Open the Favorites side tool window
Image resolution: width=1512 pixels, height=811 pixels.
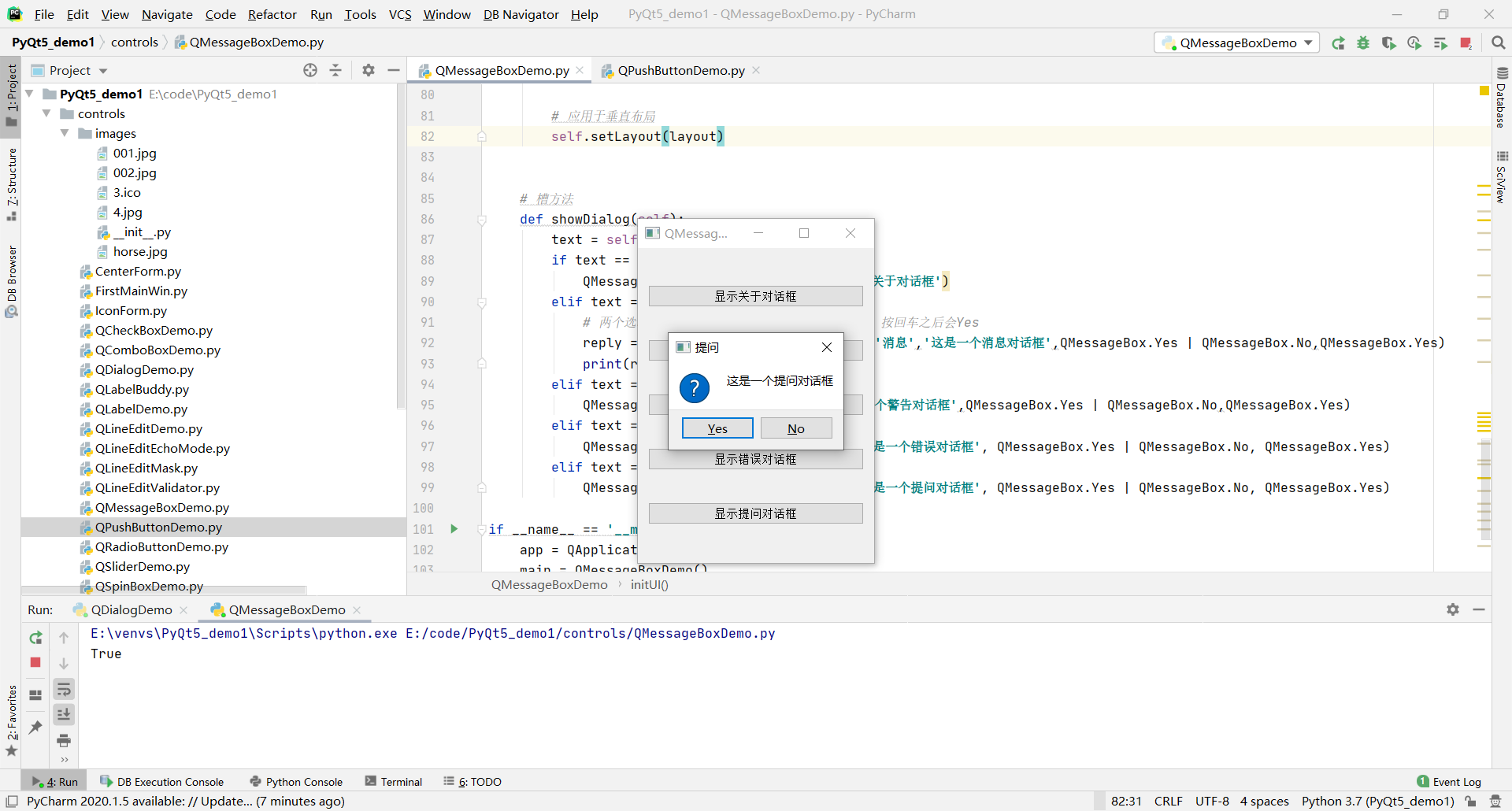(11, 720)
